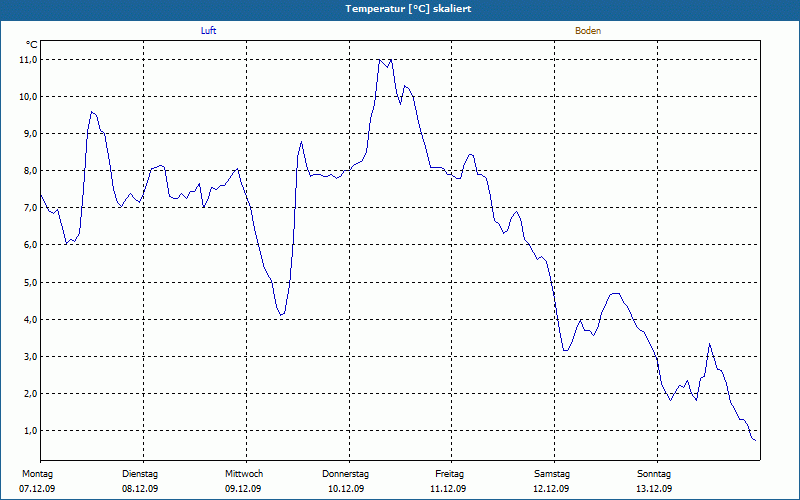
Task: Click the '6,0' y-axis value
Action: tap(30, 245)
